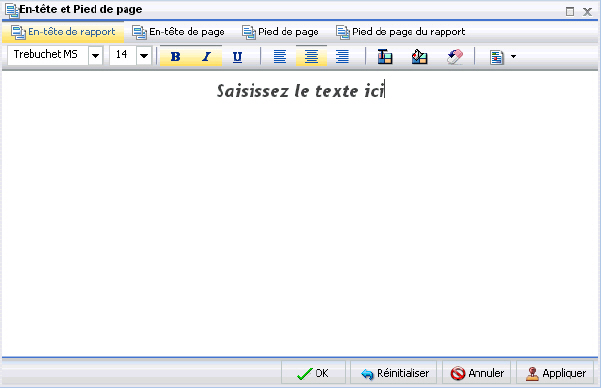This screenshot has width=602, height=389.
Task: Expand the font size 14 dropdown arrow
Action: pyautogui.click(x=144, y=56)
